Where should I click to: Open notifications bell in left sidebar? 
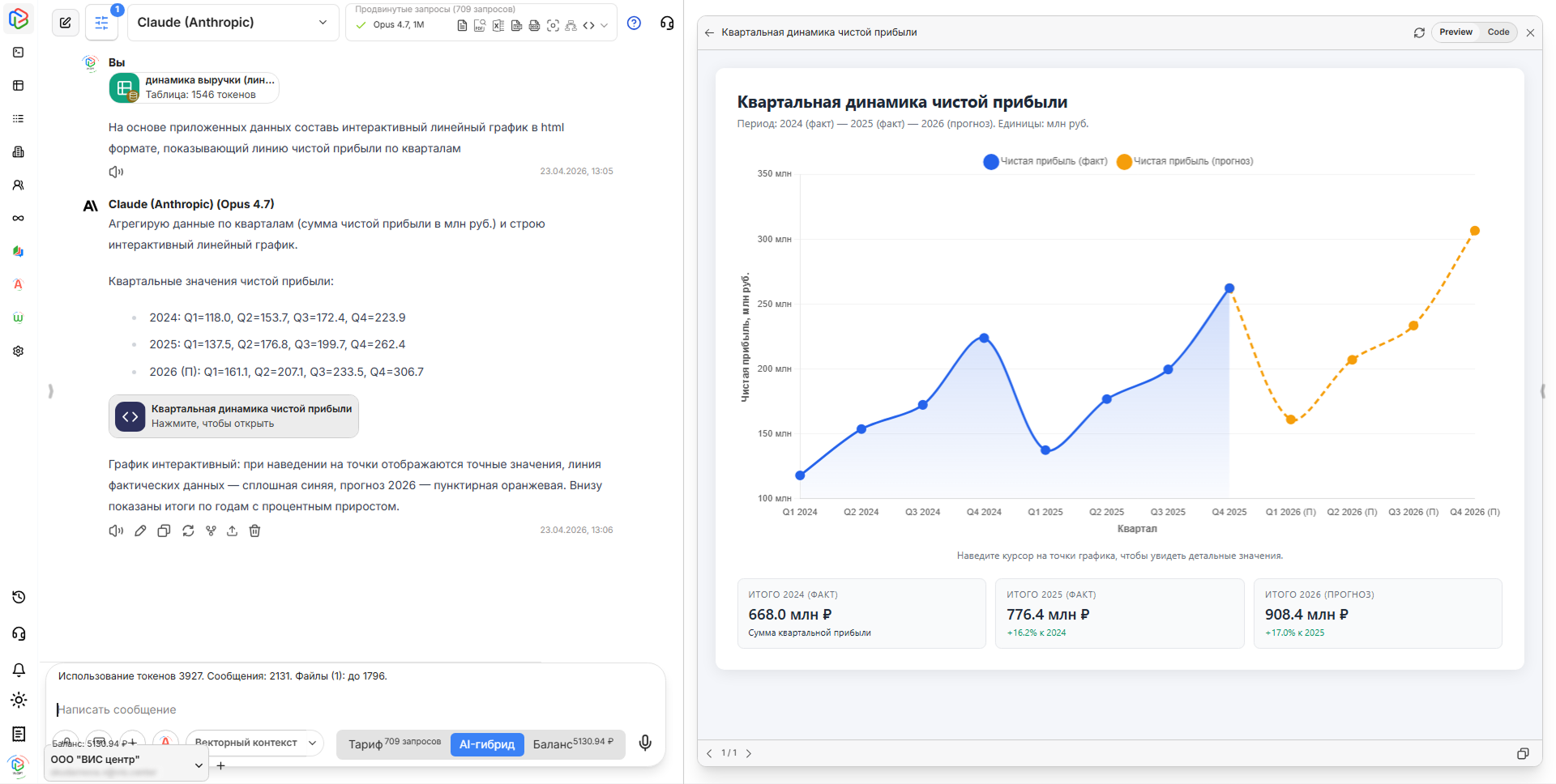[x=19, y=670]
